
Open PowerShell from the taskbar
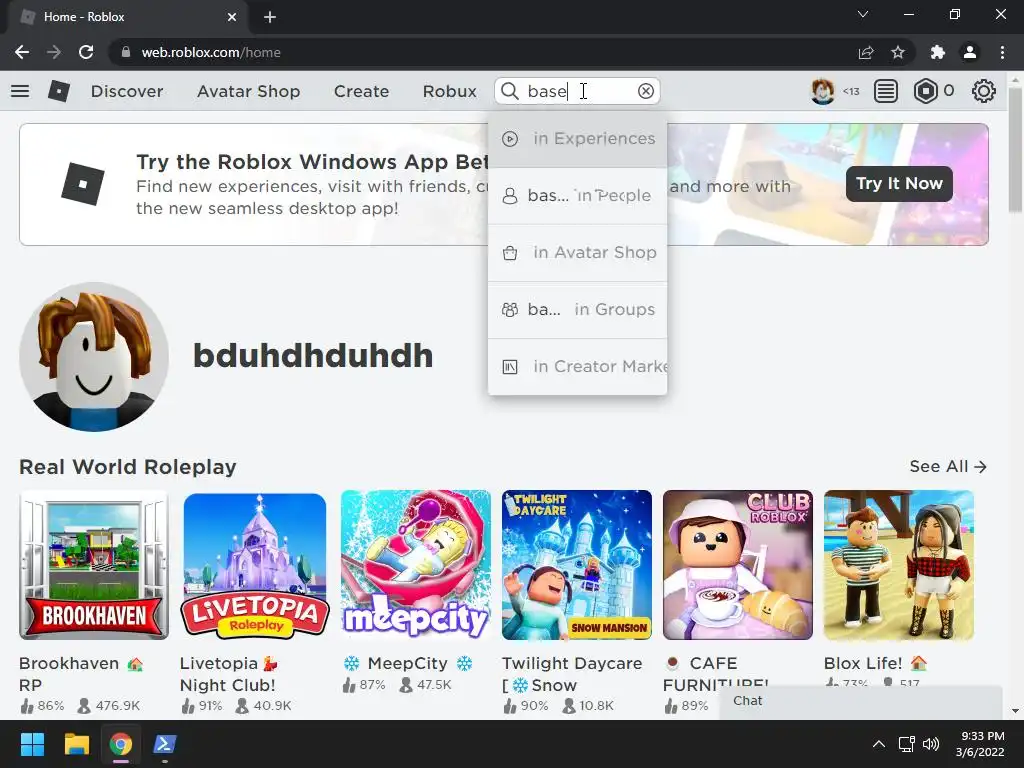point(165,744)
